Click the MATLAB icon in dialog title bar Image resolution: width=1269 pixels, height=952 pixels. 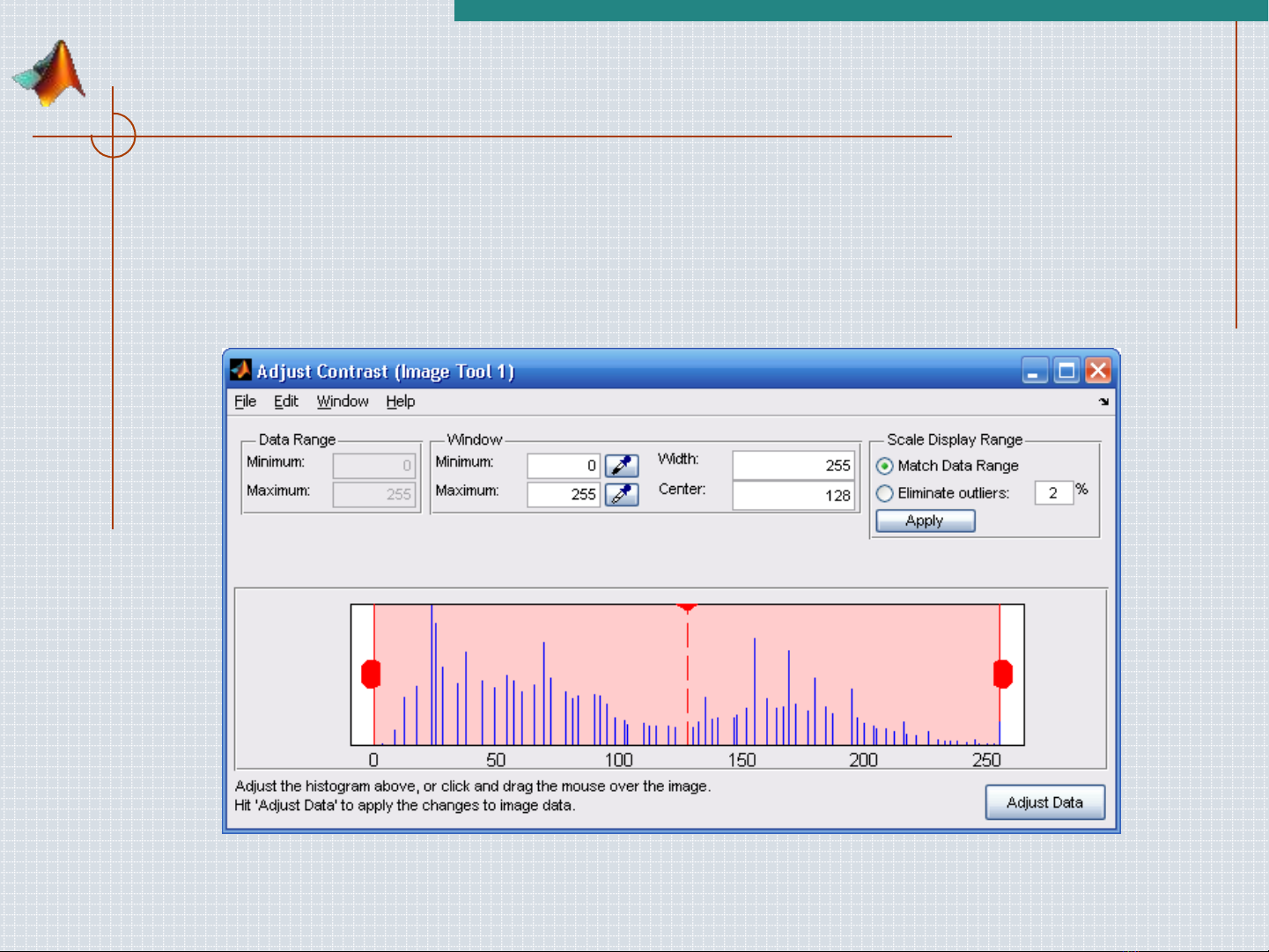[240, 371]
